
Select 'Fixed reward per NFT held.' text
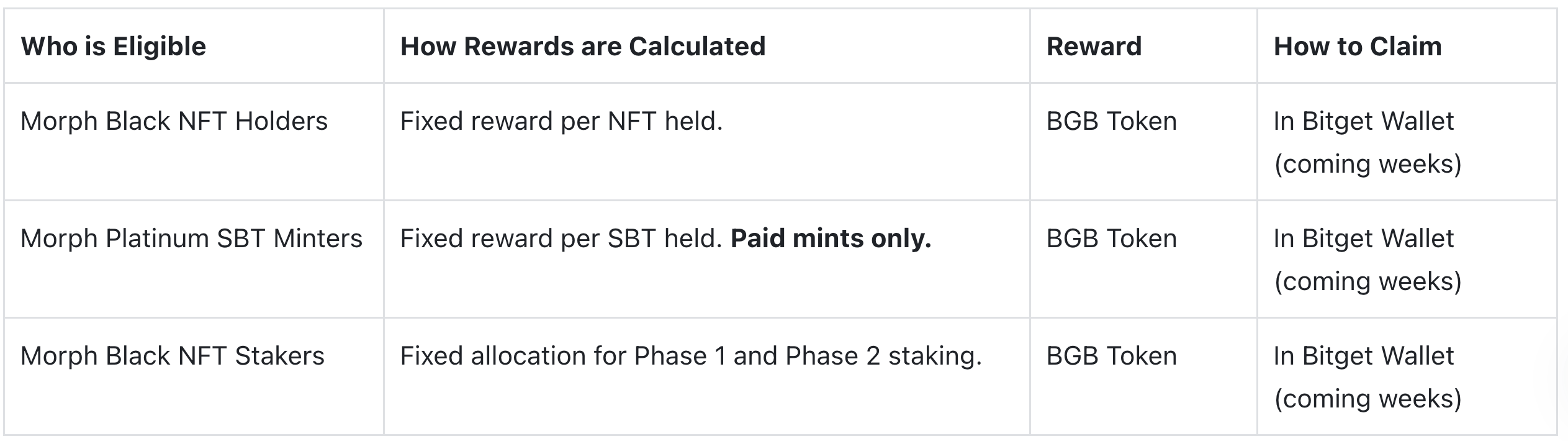click(x=561, y=121)
